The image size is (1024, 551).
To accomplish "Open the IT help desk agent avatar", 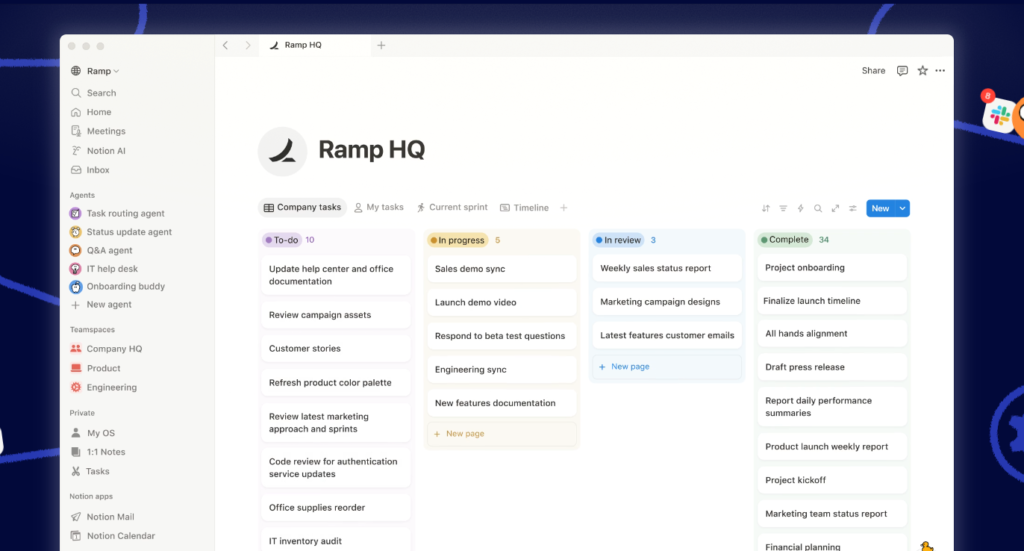I will pyautogui.click(x=76, y=268).
